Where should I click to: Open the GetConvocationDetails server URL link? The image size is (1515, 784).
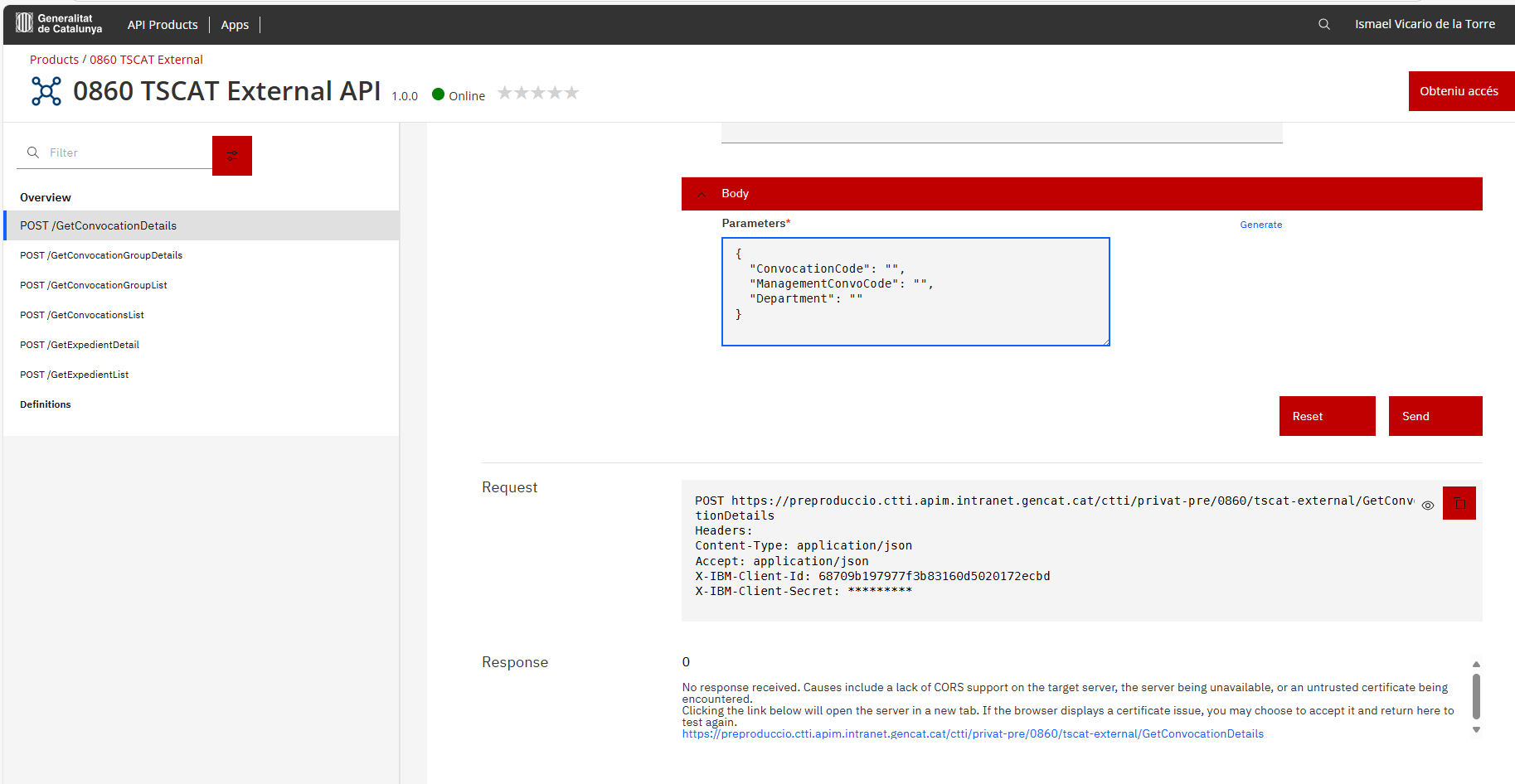pyautogui.click(x=973, y=734)
